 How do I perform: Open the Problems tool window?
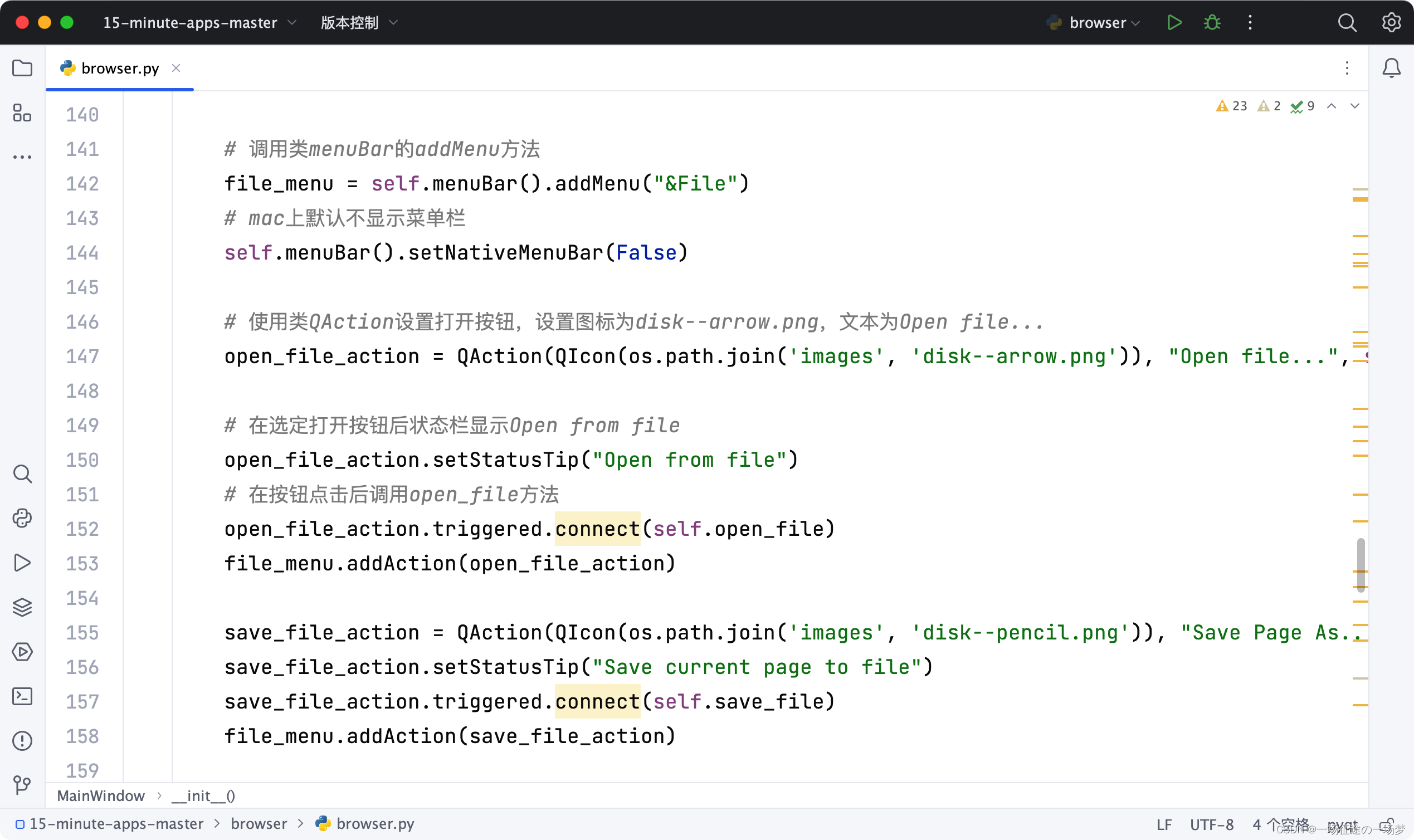click(x=22, y=740)
